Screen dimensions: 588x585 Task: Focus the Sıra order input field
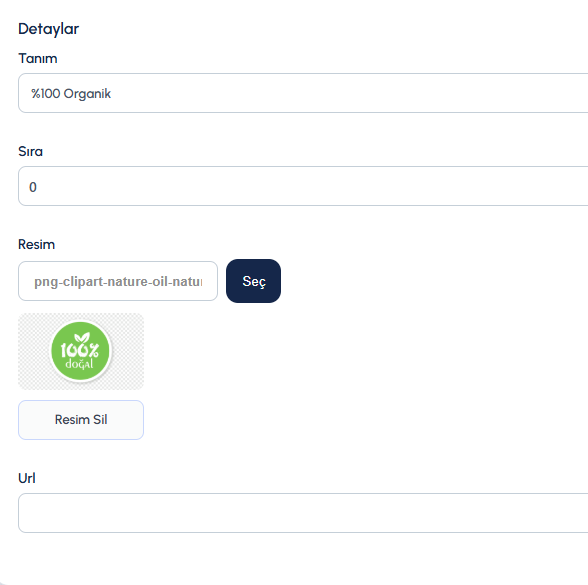click(x=303, y=186)
